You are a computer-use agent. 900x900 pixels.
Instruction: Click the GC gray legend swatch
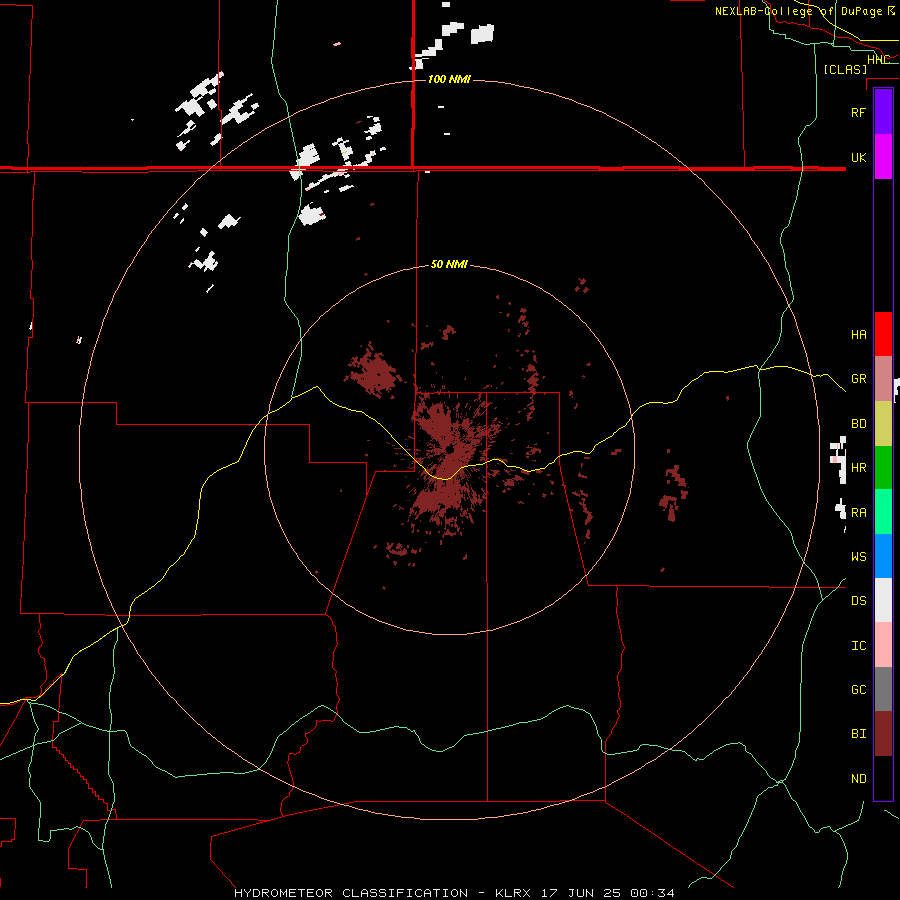click(883, 689)
